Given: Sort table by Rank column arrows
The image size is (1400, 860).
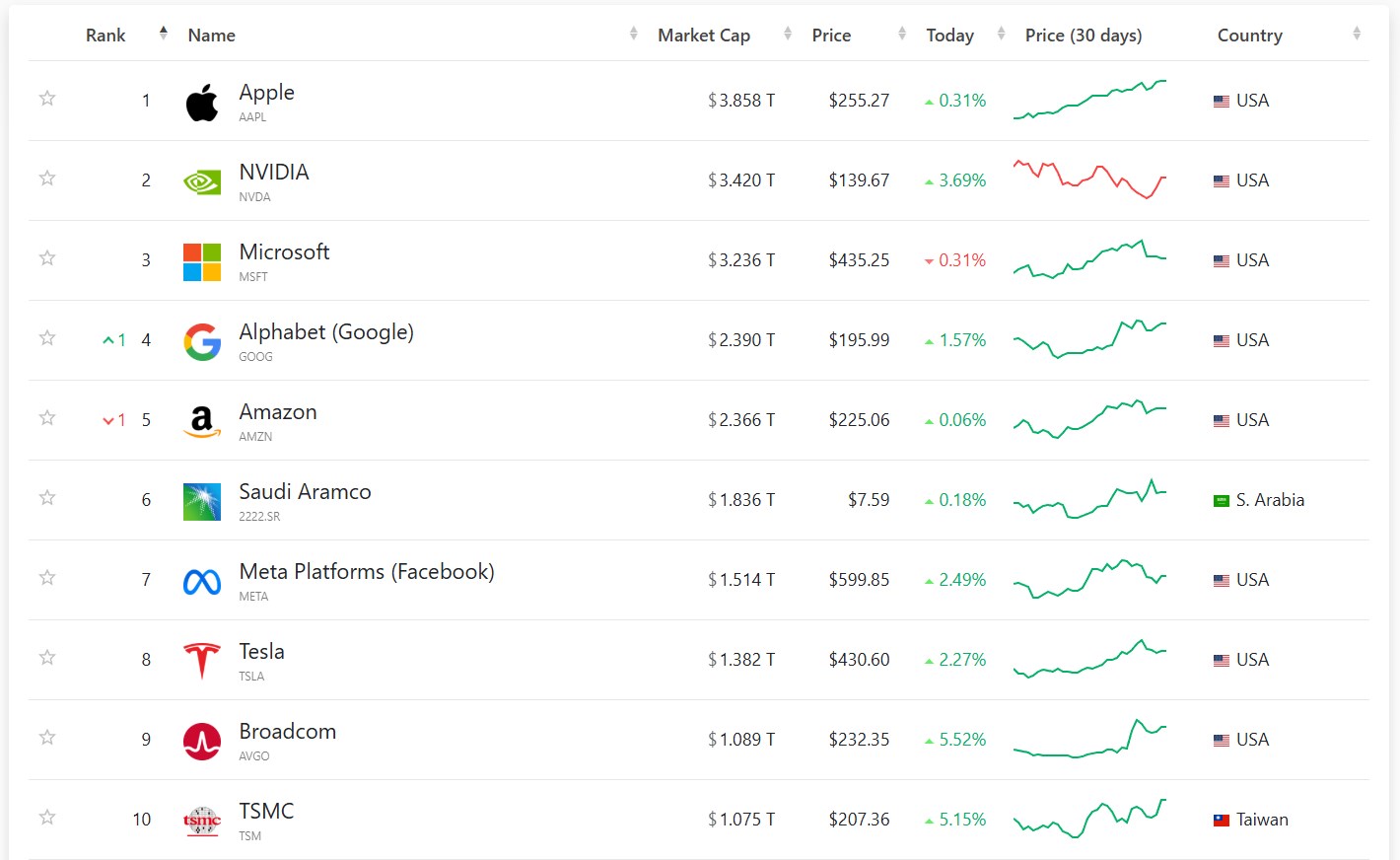Looking at the screenshot, I should pyautogui.click(x=164, y=34).
